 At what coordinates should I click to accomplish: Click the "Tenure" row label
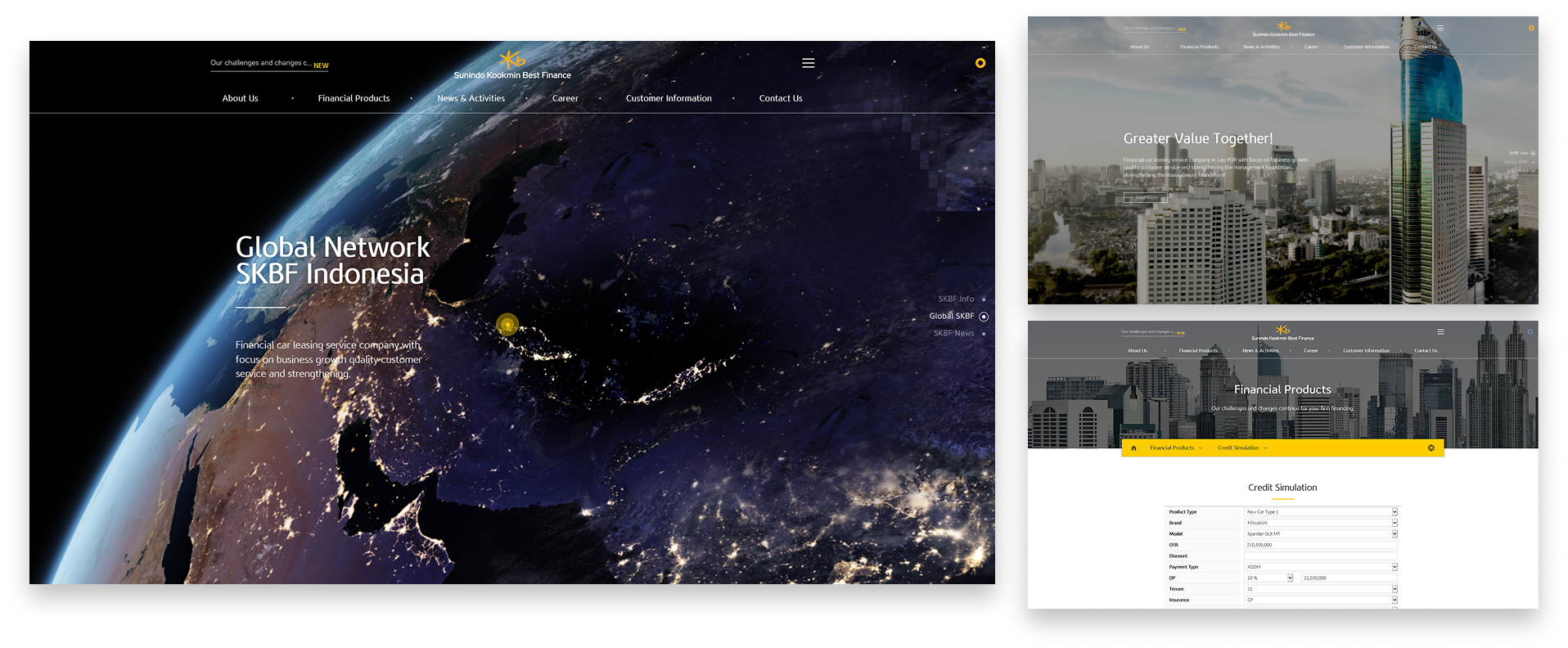tap(1176, 589)
